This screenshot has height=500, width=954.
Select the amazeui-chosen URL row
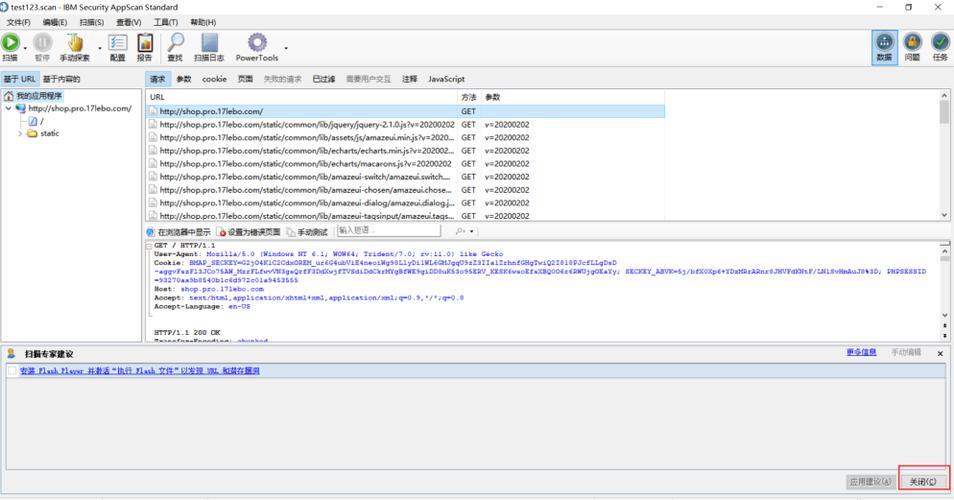(405, 190)
